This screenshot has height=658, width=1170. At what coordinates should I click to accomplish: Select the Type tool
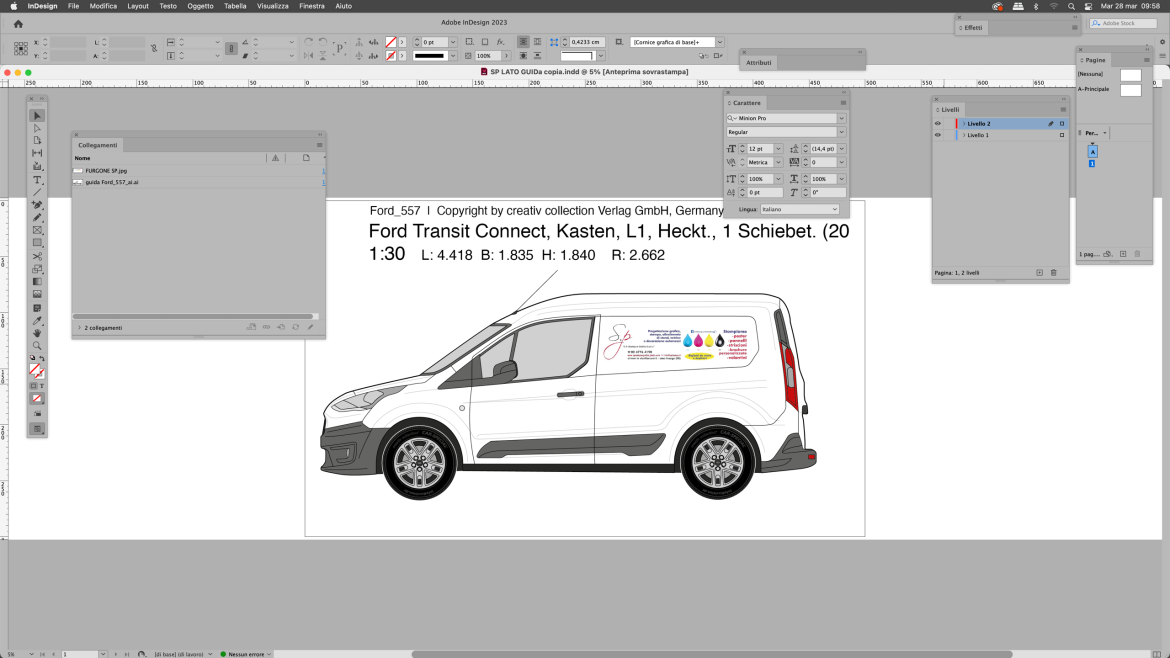pyautogui.click(x=37, y=180)
